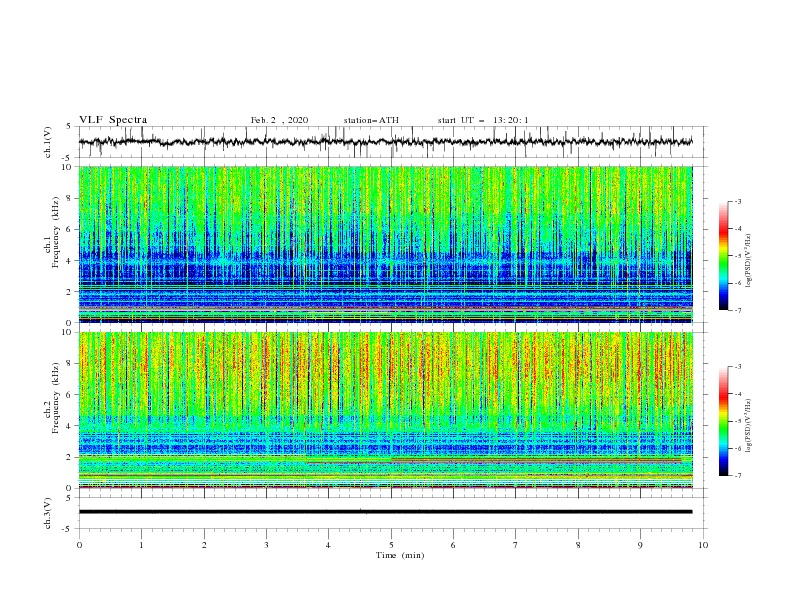Screen dimensions: 792x612
Task: Click the ch.1 voltage waveform trace
Action: pyautogui.click(x=386, y=142)
